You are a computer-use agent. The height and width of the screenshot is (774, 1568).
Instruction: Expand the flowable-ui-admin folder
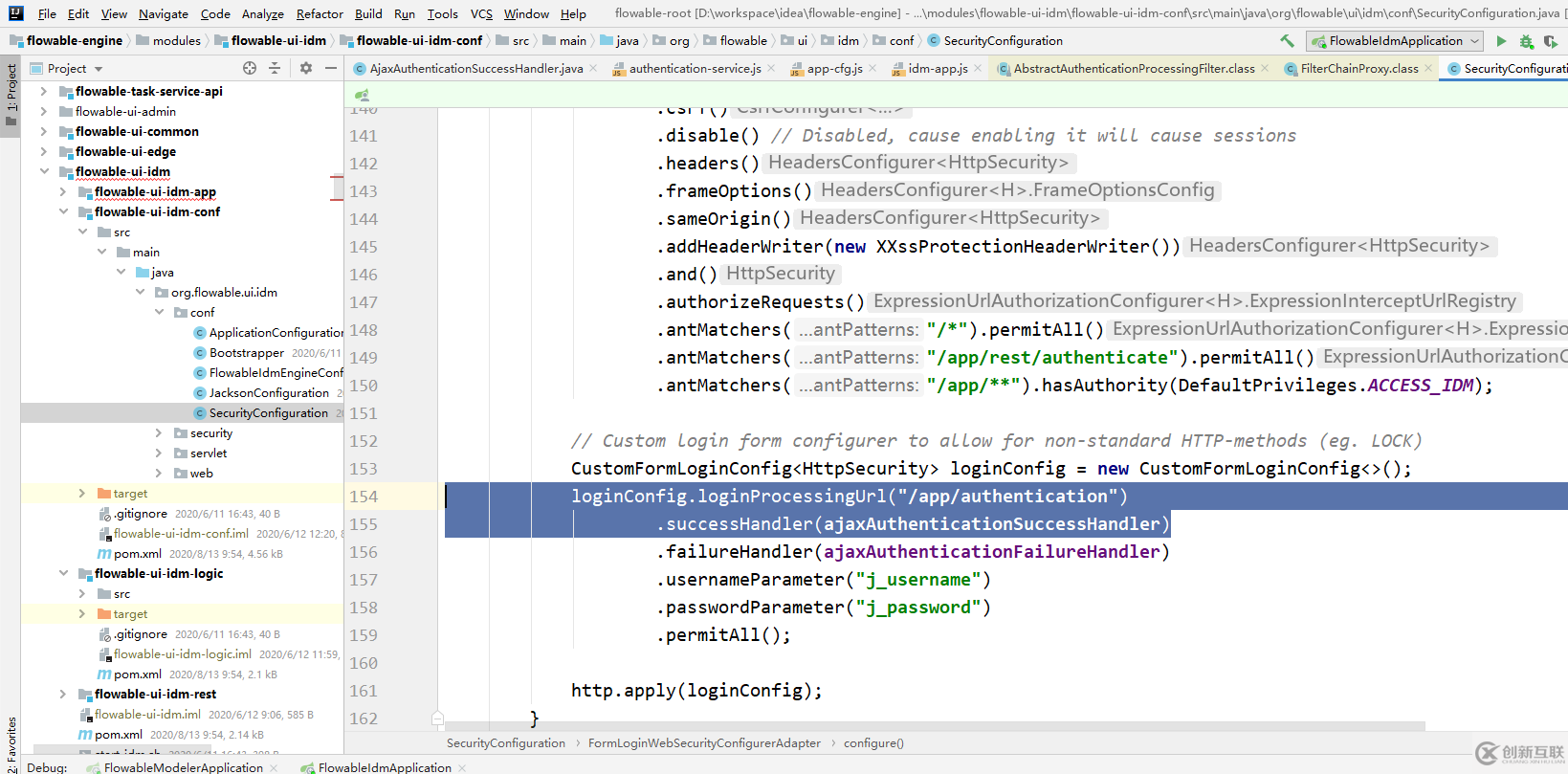[x=44, y=111]
